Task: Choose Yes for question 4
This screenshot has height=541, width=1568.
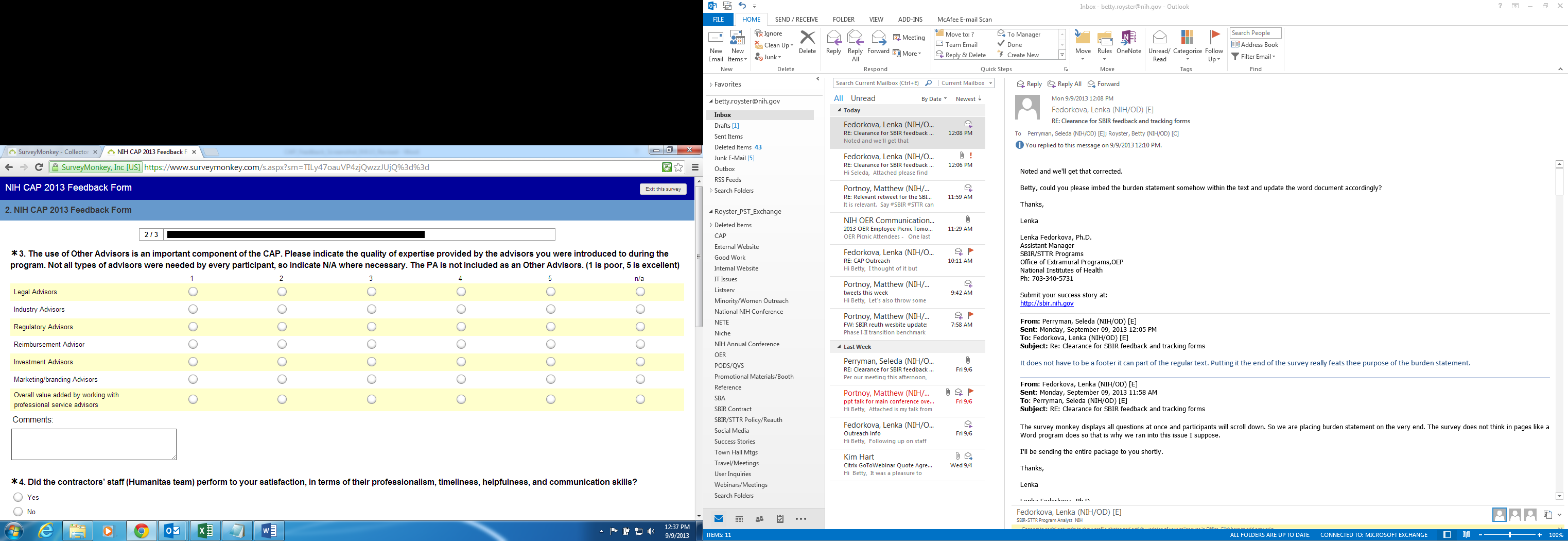Action: [x=18, y=497]
